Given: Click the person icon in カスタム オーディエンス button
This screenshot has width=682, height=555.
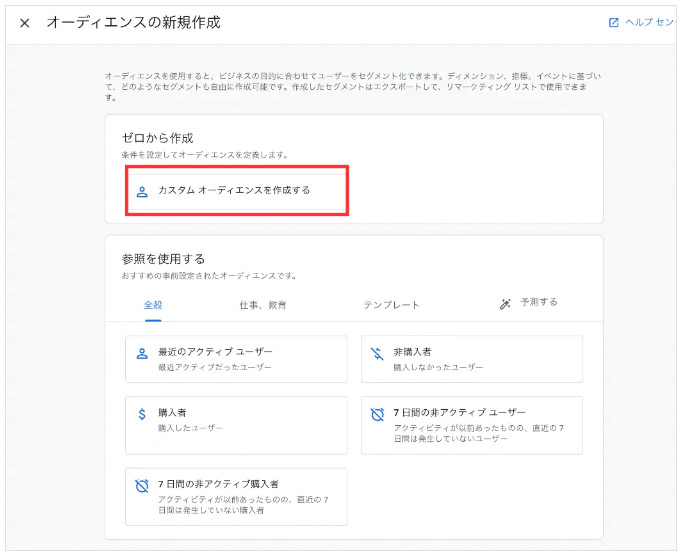Looking at the screenshot, I should click(x=142, y=191).
